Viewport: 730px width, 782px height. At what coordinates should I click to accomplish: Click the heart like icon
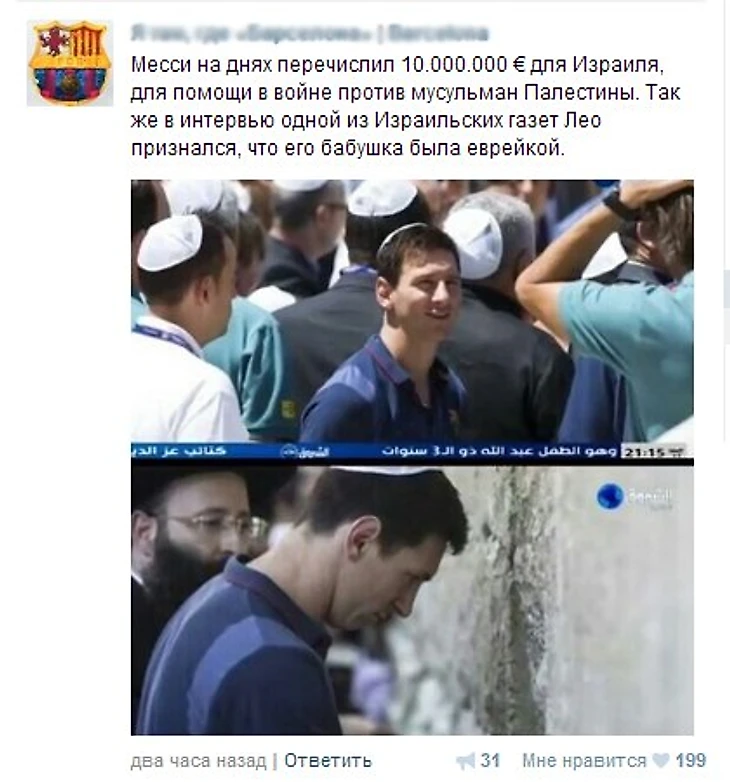pos(661,761)
